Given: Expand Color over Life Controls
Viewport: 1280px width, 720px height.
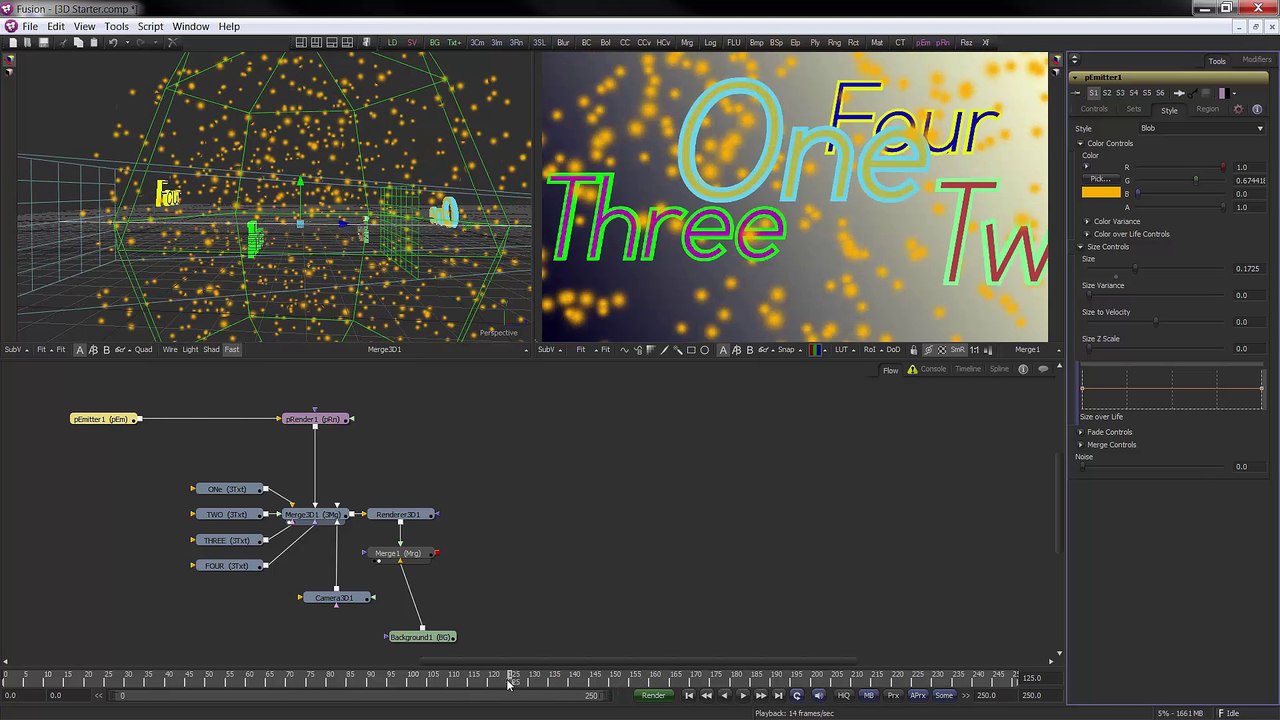Looking at the screenshot, I should 1087,234.
